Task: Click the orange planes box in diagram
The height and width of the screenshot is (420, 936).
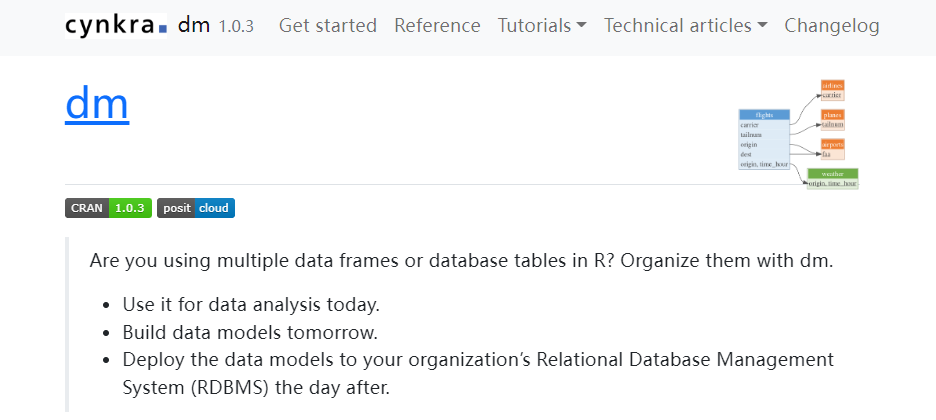Action: 832,120
